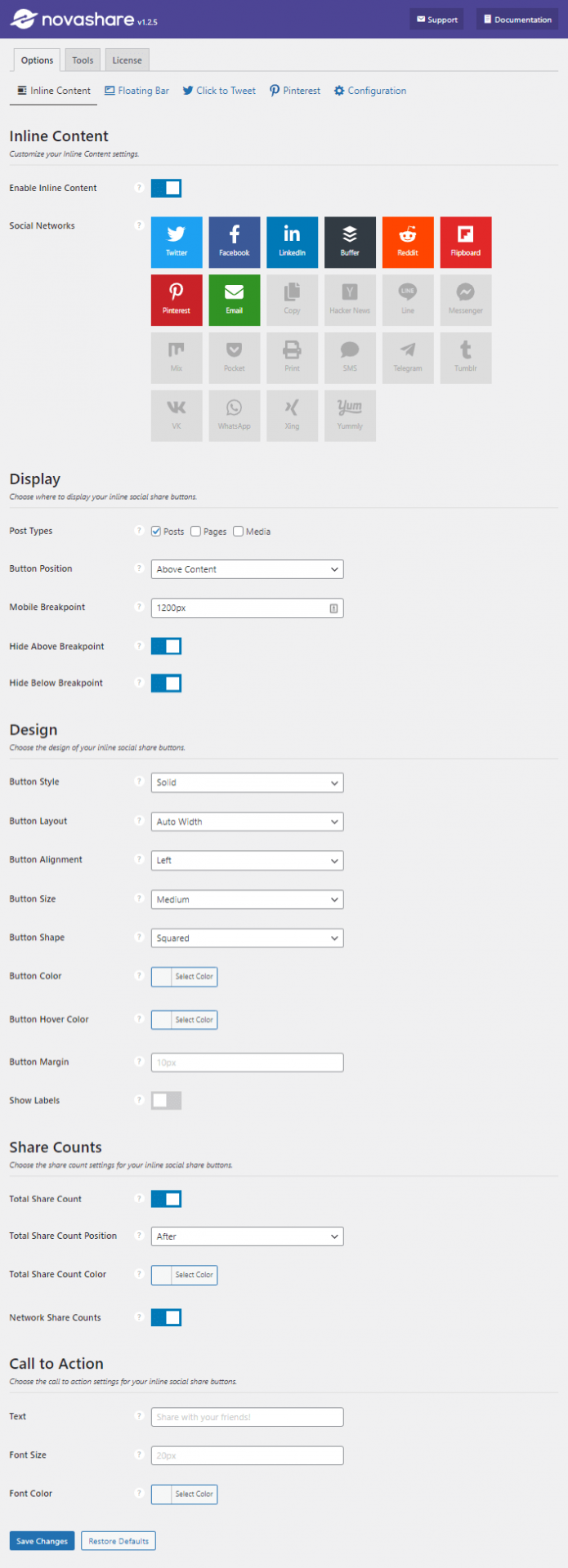The image size is (568, 1568).
Task: Turn off the Total Share Count toggle
Action: tap(166, 1198)
